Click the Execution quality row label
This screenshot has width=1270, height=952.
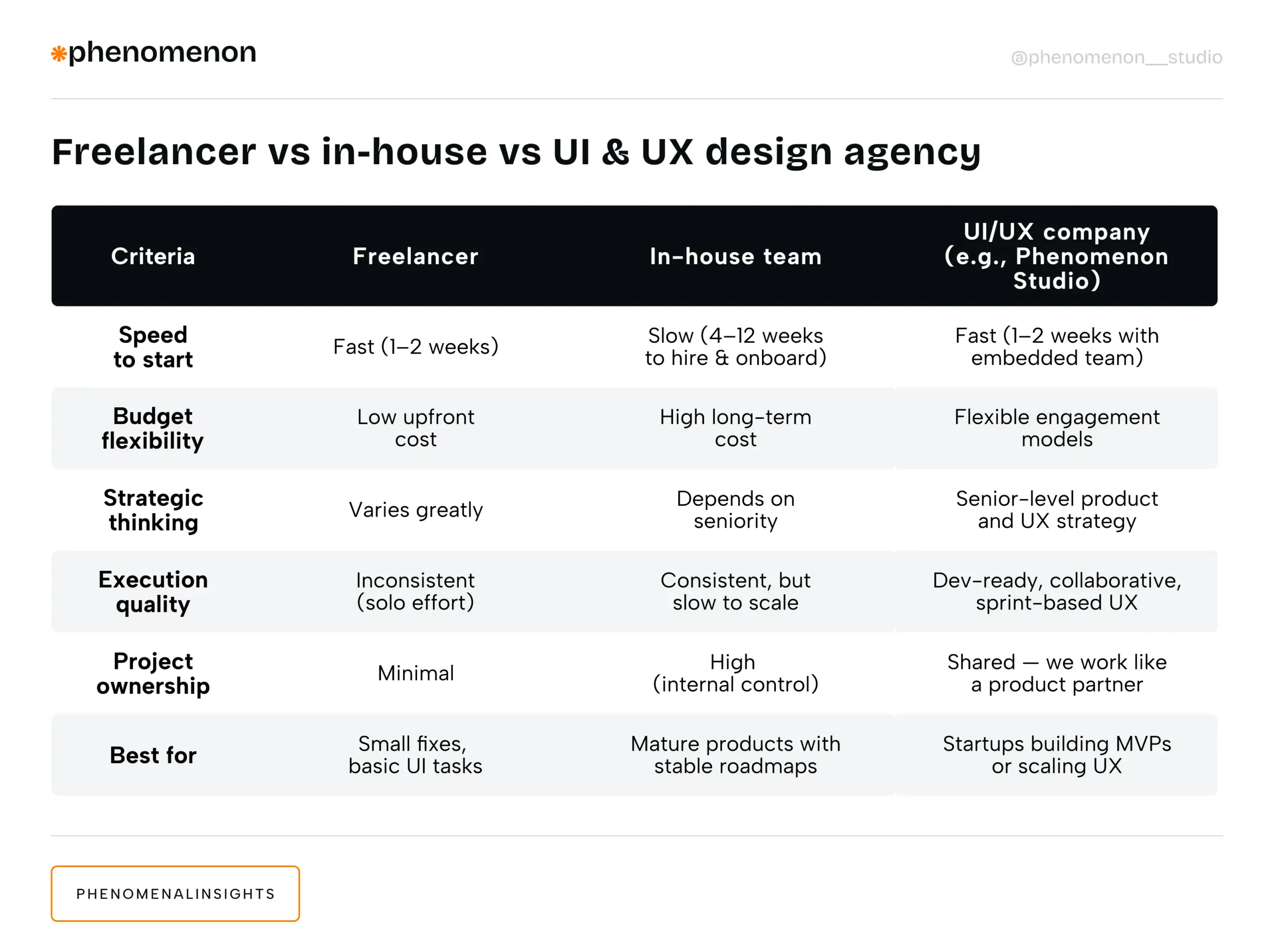153,591
